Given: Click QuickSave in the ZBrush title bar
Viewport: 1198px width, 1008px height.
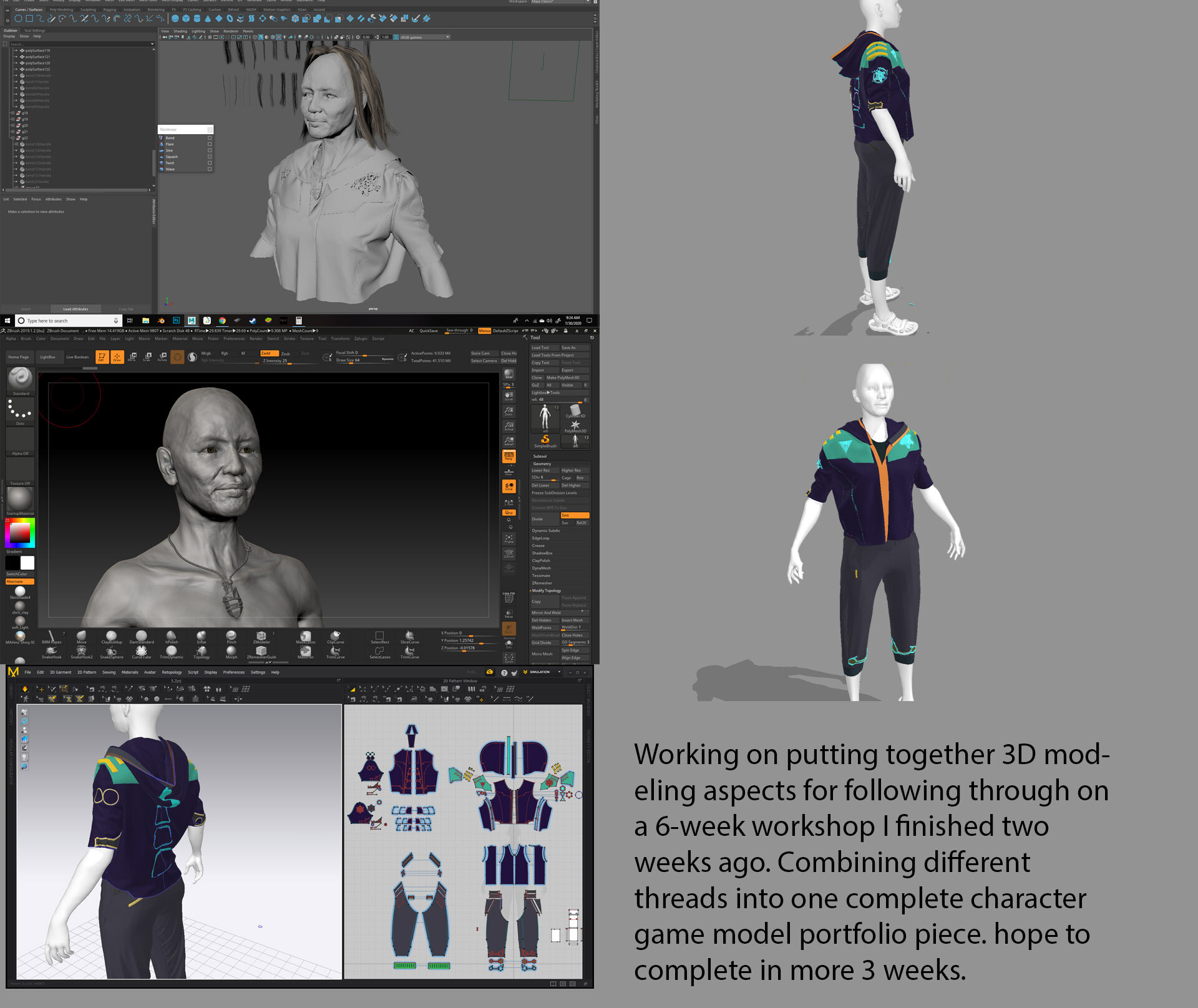Looking at the screenshot, I should (429, 331).
